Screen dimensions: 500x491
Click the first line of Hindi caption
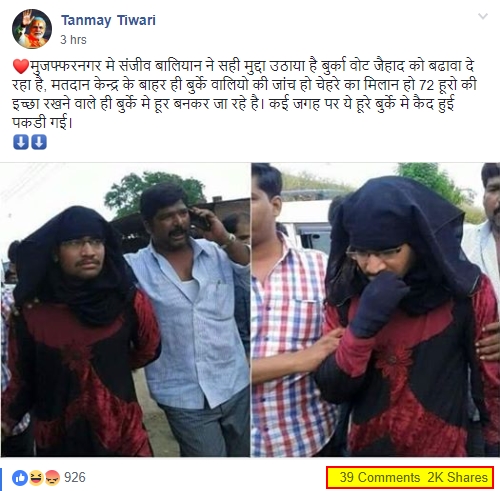point(243,66)
